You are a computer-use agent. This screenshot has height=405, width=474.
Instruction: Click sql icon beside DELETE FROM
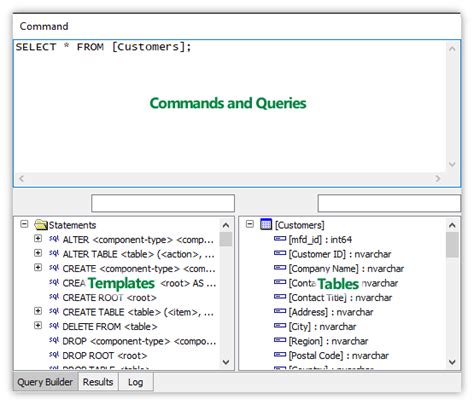(x=54, y=326)
